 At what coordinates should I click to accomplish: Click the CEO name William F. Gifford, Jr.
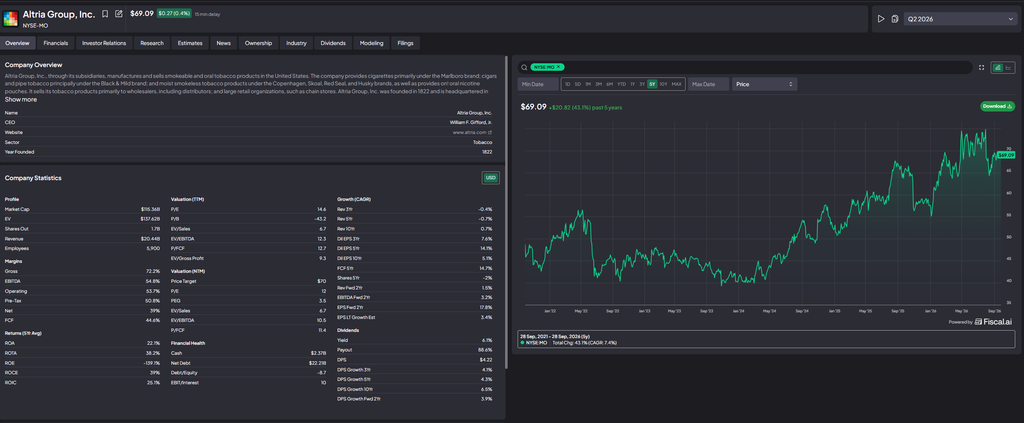(471, 123)
